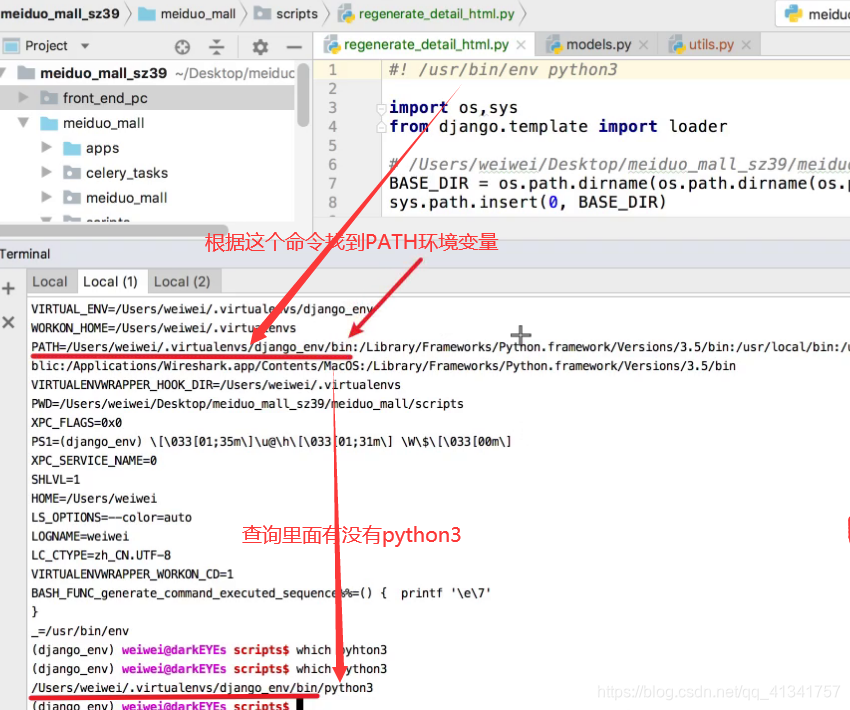This screenshot has width=850, height=710.
Task: Select the regenerate_detail_html.py editor tab
Action: (x=426, y=44)
